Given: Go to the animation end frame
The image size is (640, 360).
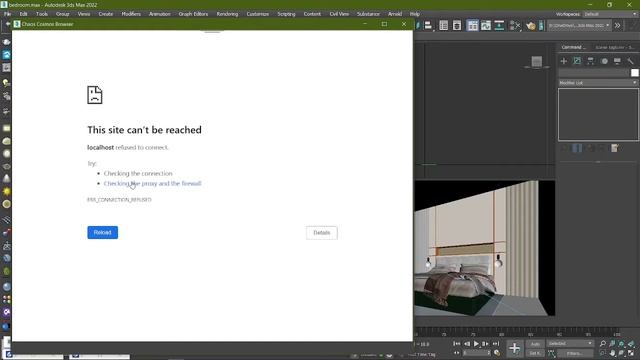Looking at the screenshot, I should 496,344.
